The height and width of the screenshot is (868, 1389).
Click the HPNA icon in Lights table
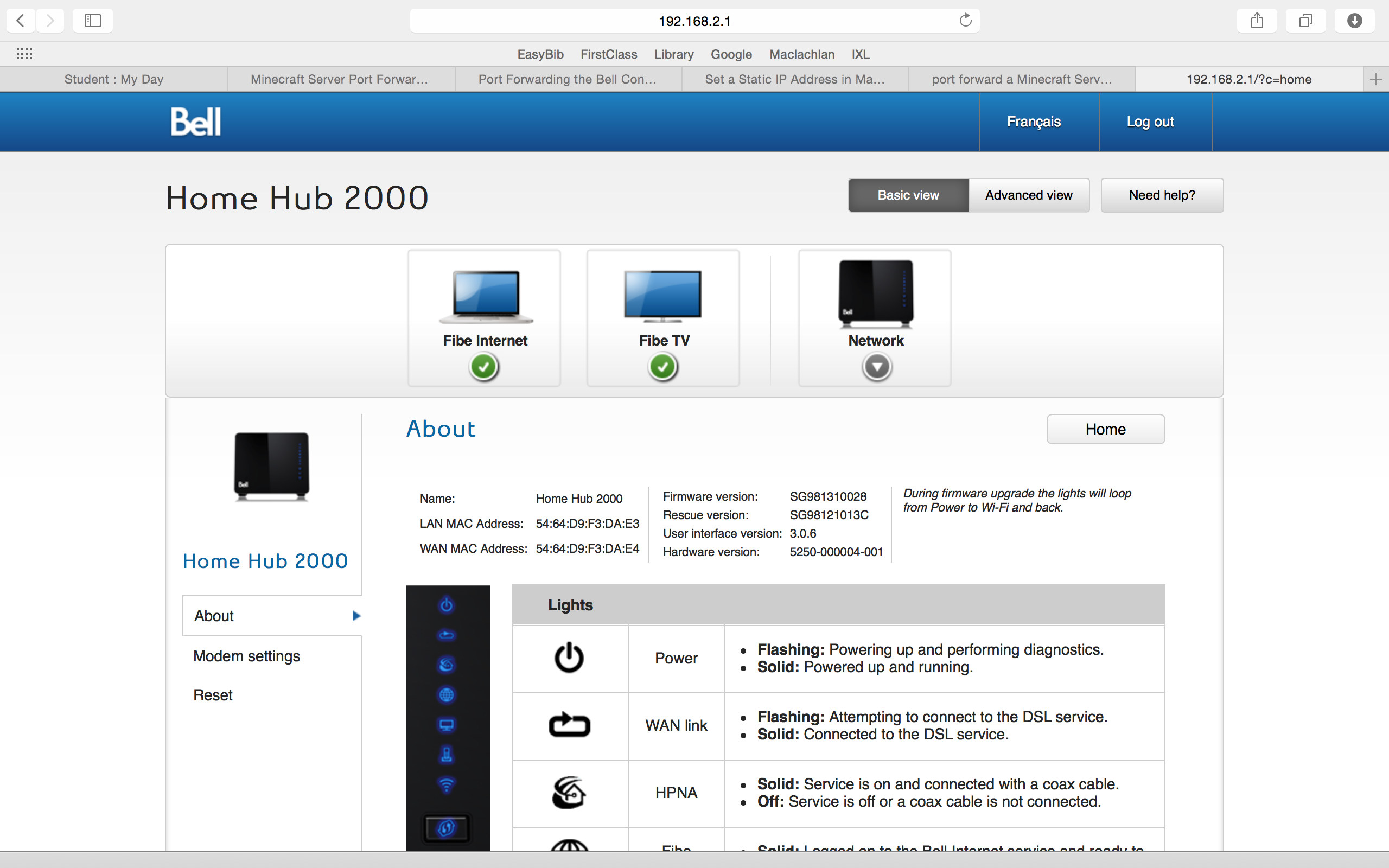coord(569,792)
